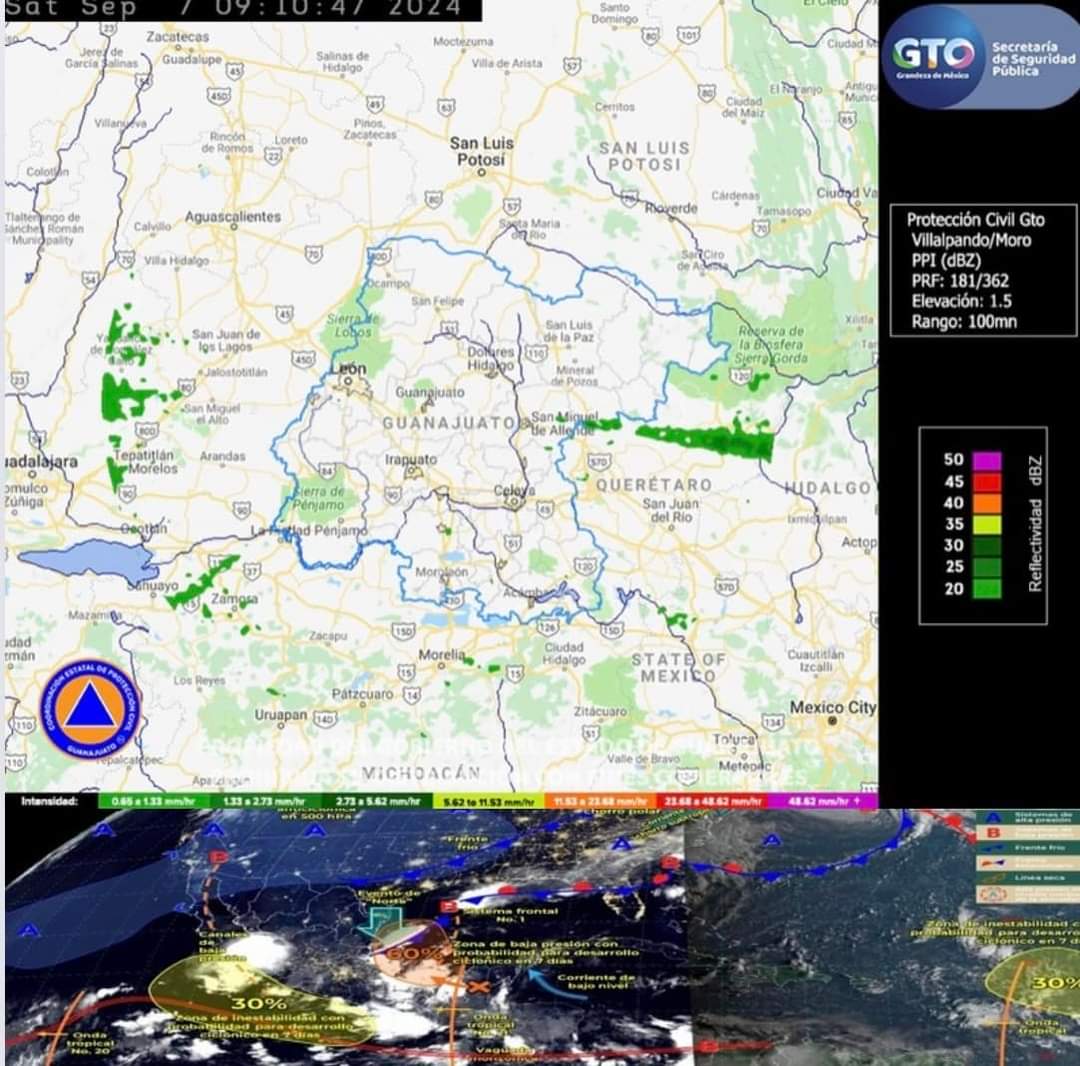Click the GTO Grandeza de México logo
Viewport: 1080px width, 1066px height.
933,56
